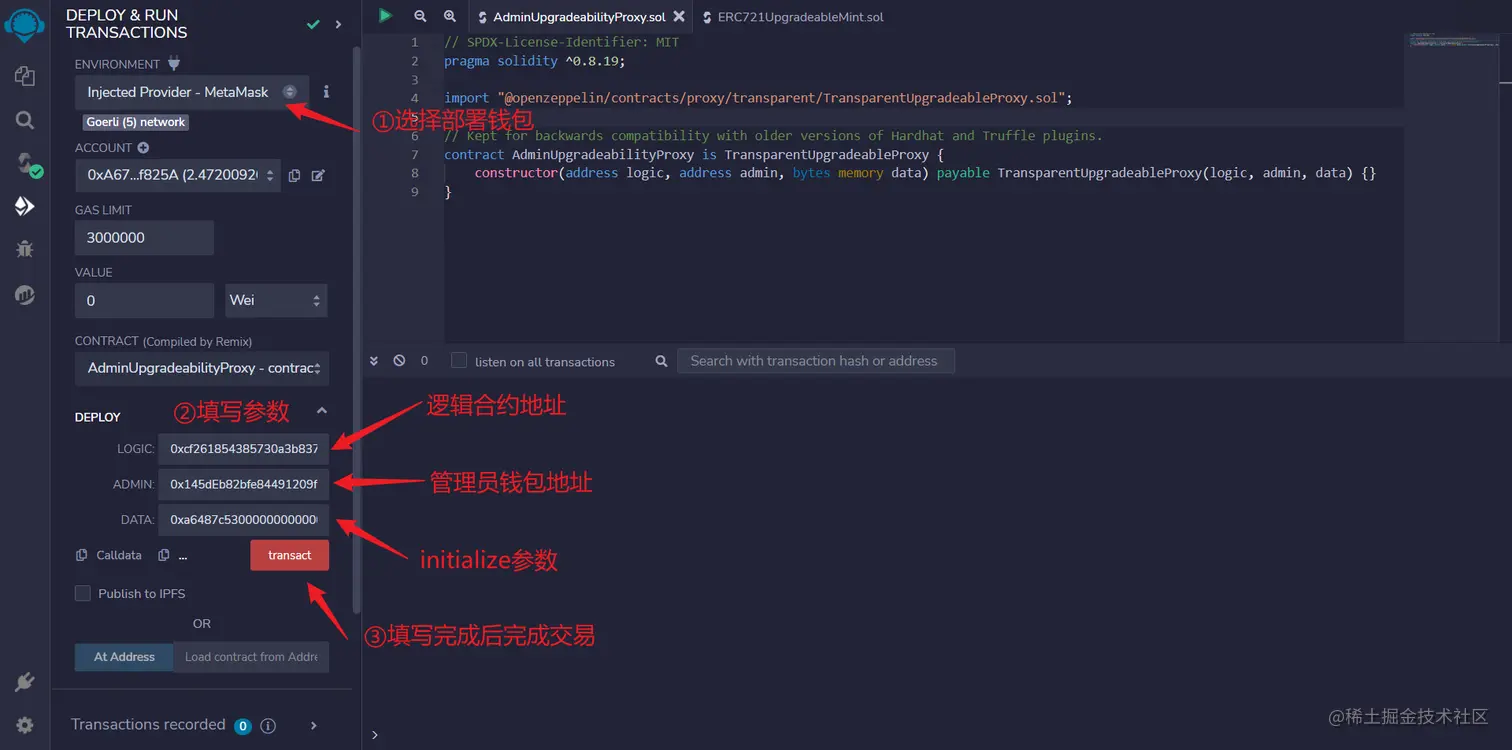Collapse the side panel with header chevron

pos(339,24)
